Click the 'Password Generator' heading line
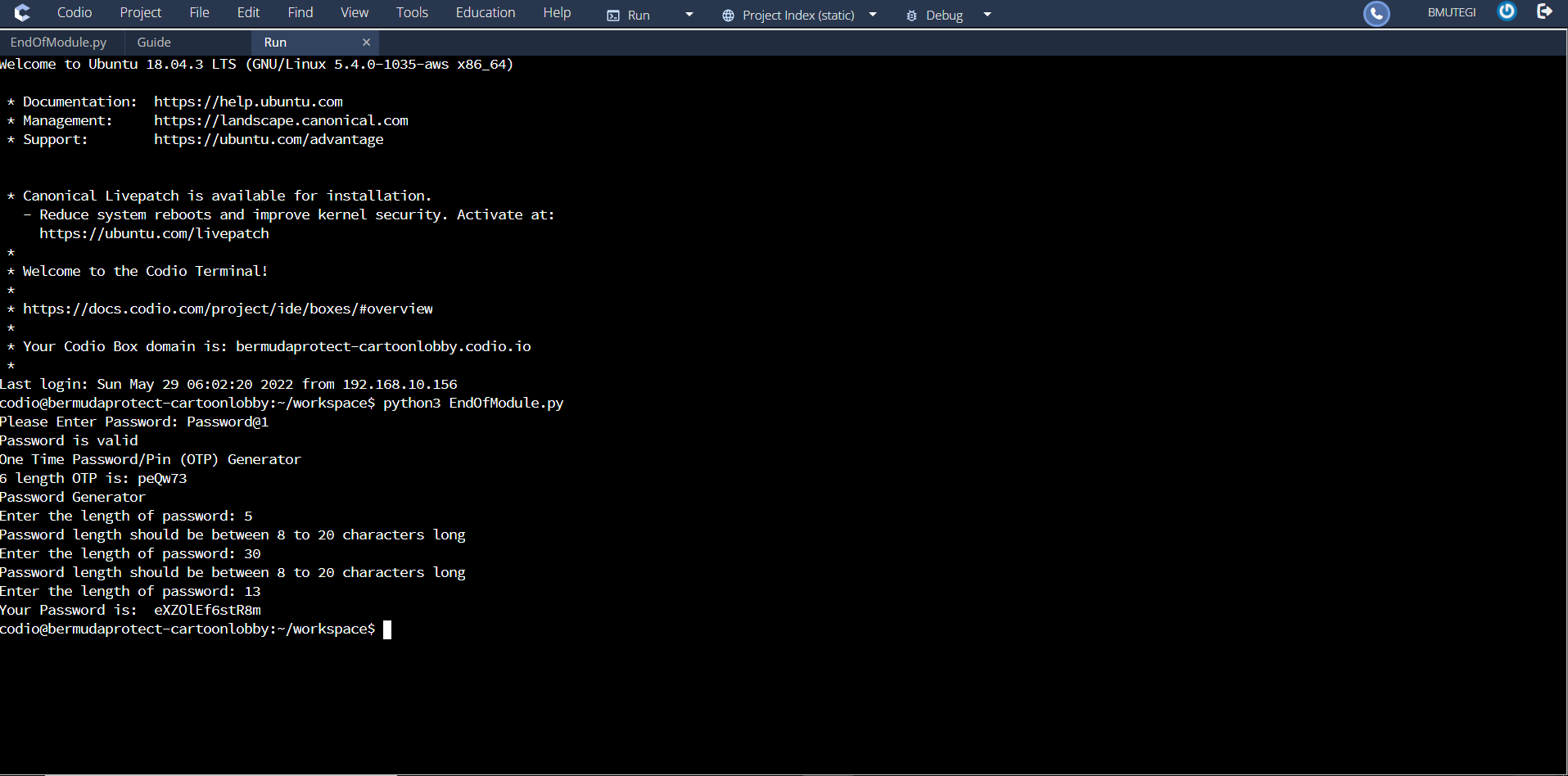 pos(73,497)
